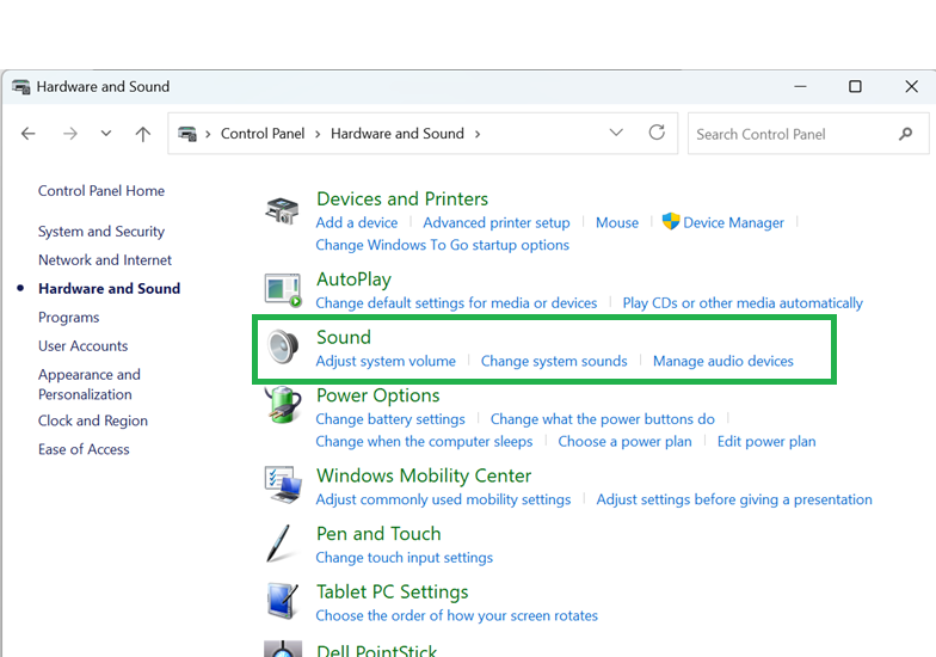The width and height of the screenshot is (936, 657).
Task: Open Device Manager link
Action: tap(733, 223)
